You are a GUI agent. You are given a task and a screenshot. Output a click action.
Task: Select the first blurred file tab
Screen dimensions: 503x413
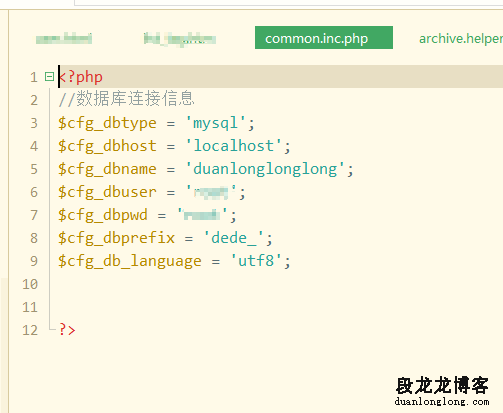(x=64, y=38)
